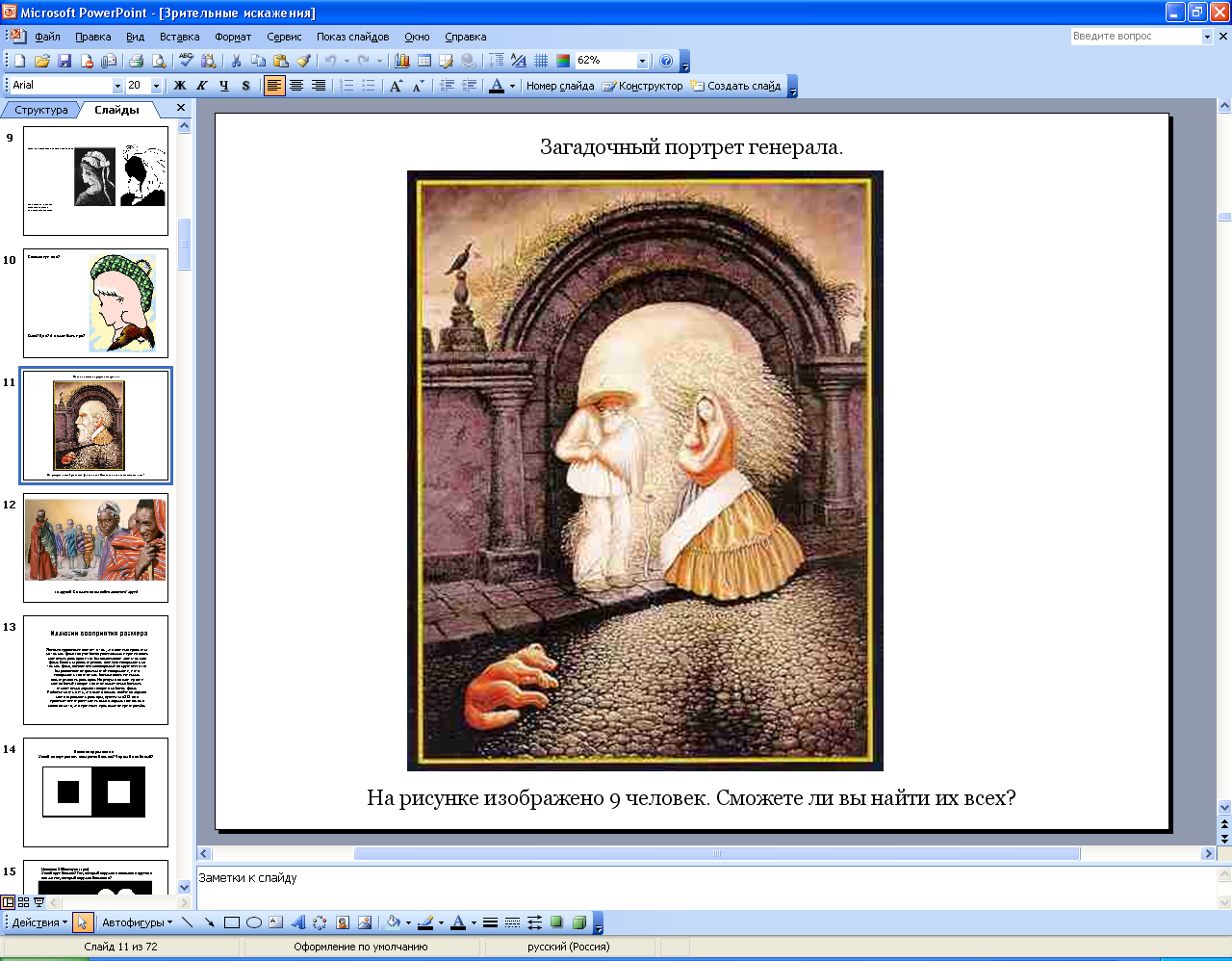Select the Oval drawing tool

coord(254,922)
